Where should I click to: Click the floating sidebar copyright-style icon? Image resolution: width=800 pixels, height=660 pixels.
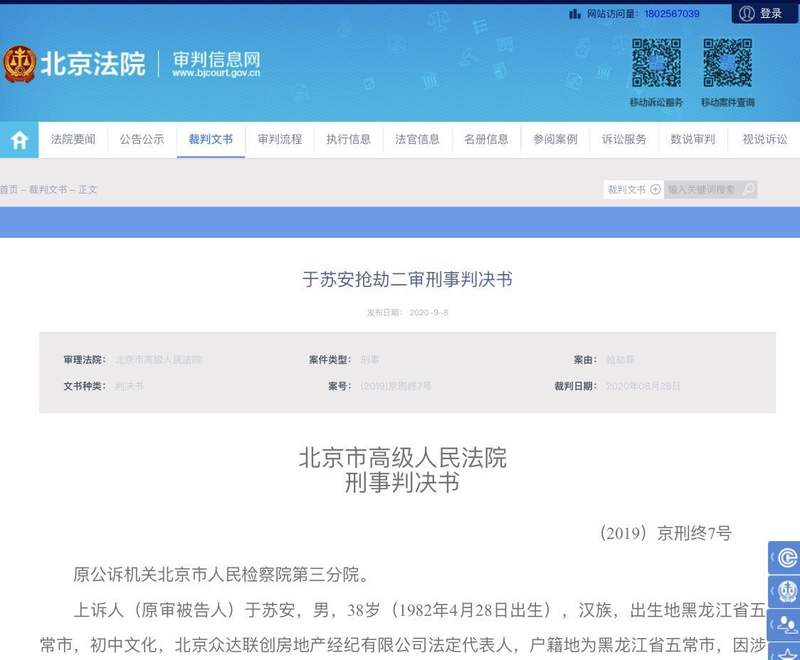coord(786,557)
